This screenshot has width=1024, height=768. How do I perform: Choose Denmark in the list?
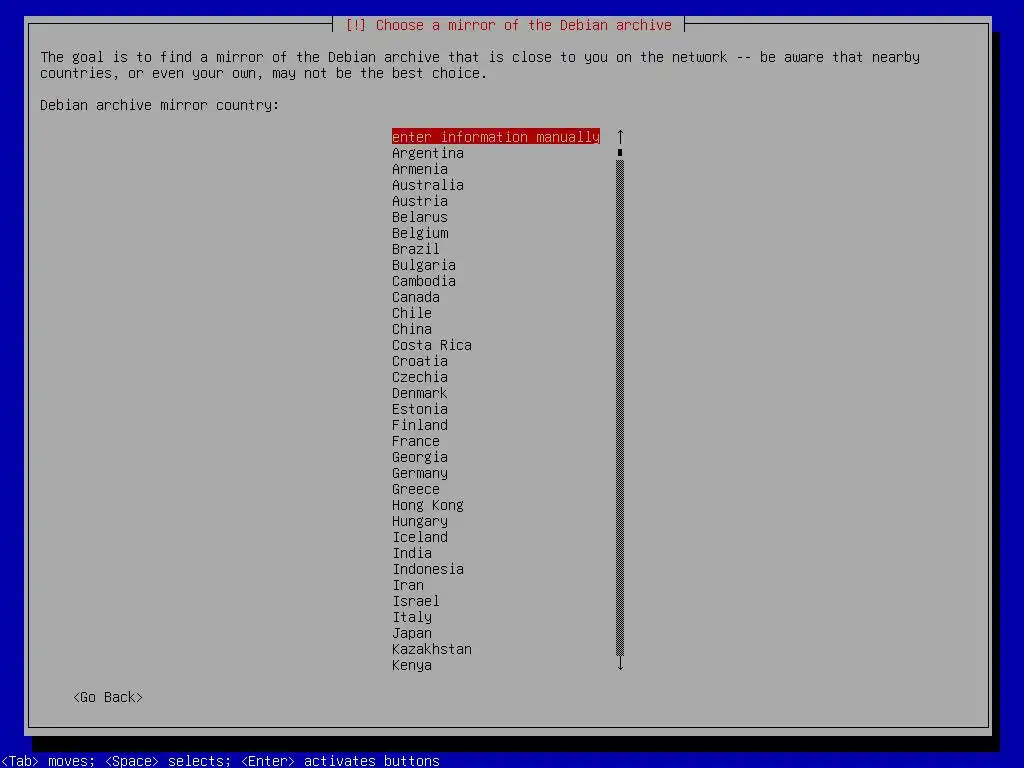click(x=420, y=392)
